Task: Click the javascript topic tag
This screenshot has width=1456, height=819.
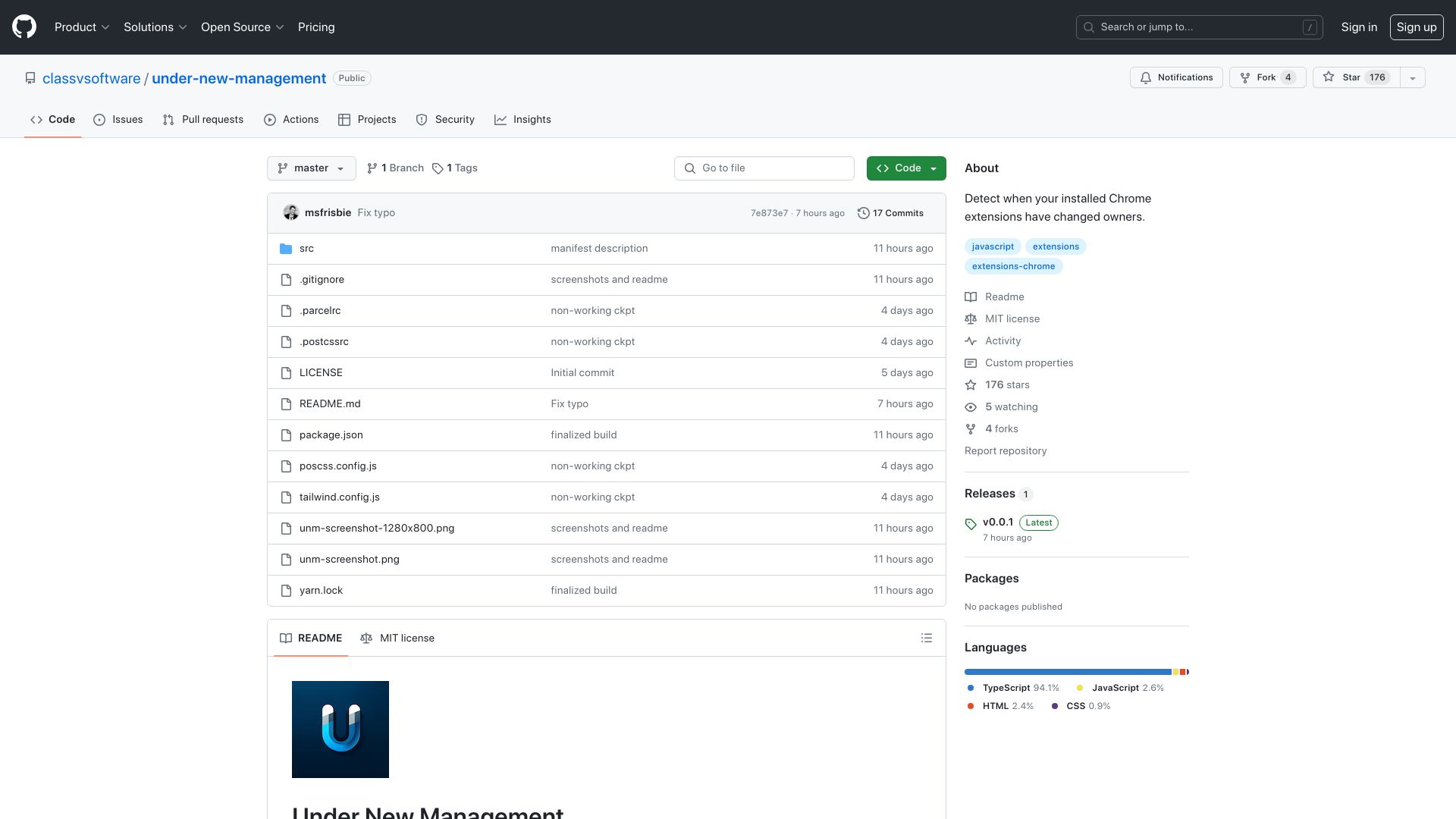Action: click(x=993, y=246)
